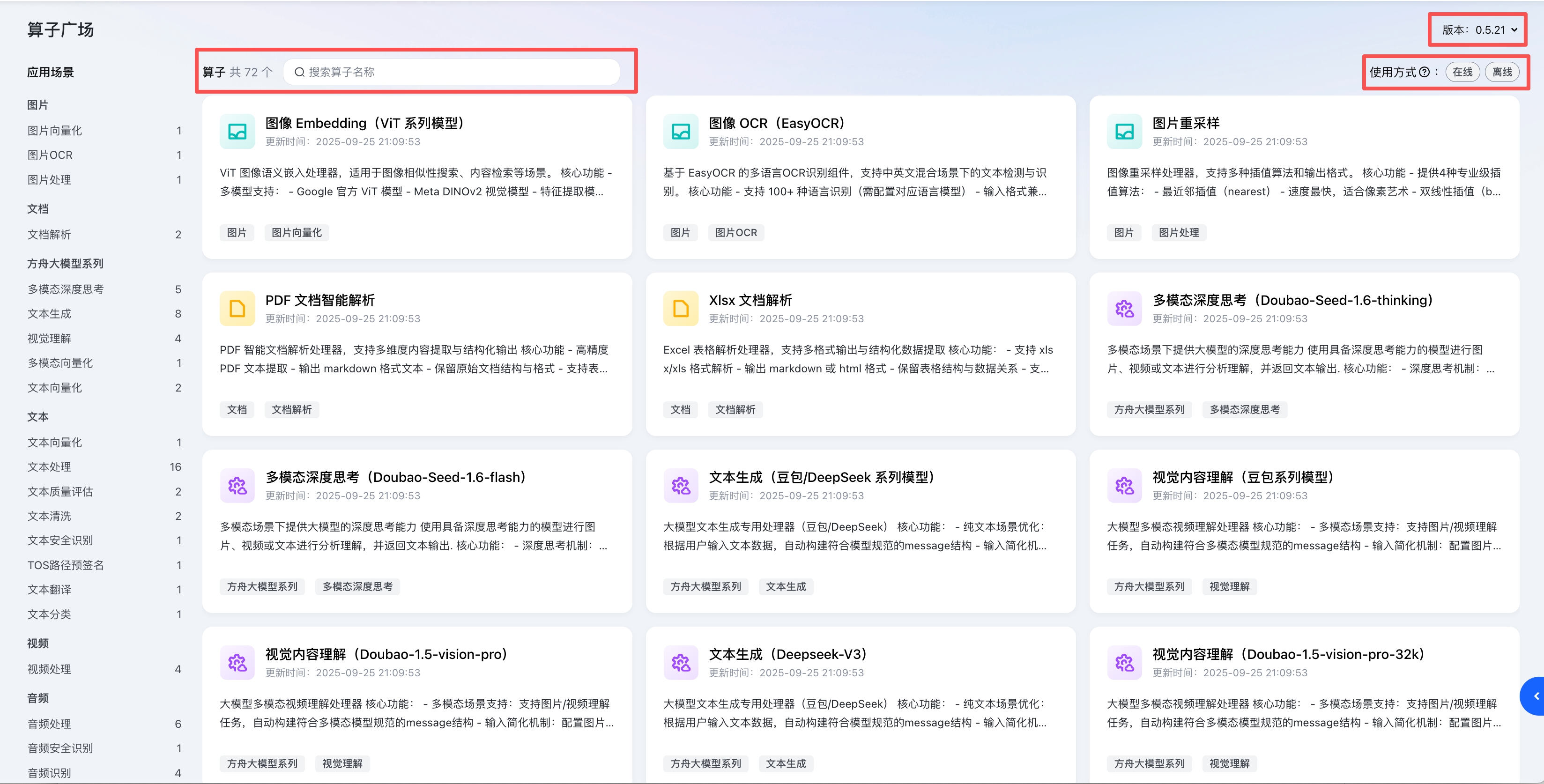Screen dimensions: 1544x784
Task: Click the image icon of 图像 OCR card
Action: 680,132
